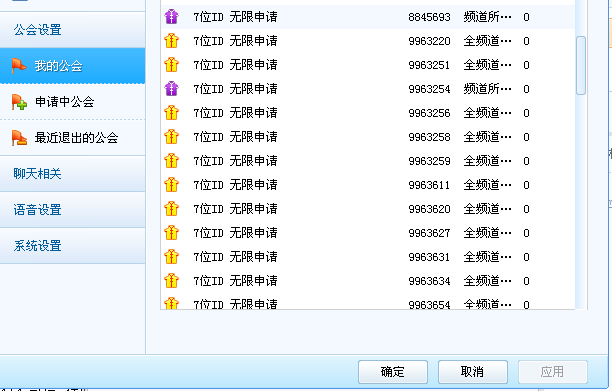Click purple shirt icon for channel 9963254
This screenshot has height=391, width=612.
(171, 89)
